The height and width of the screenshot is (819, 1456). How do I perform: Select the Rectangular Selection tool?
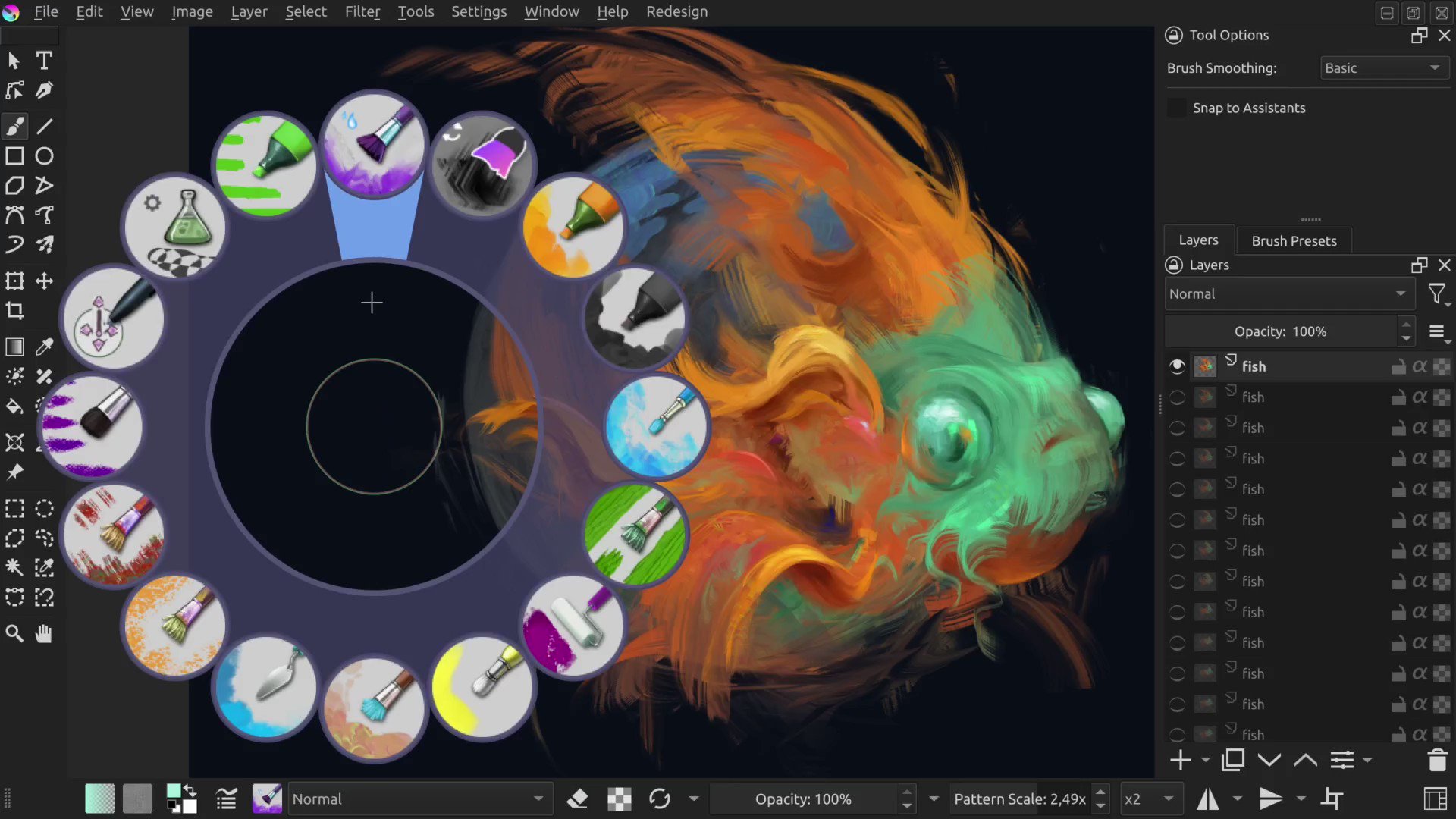[14, 509]
